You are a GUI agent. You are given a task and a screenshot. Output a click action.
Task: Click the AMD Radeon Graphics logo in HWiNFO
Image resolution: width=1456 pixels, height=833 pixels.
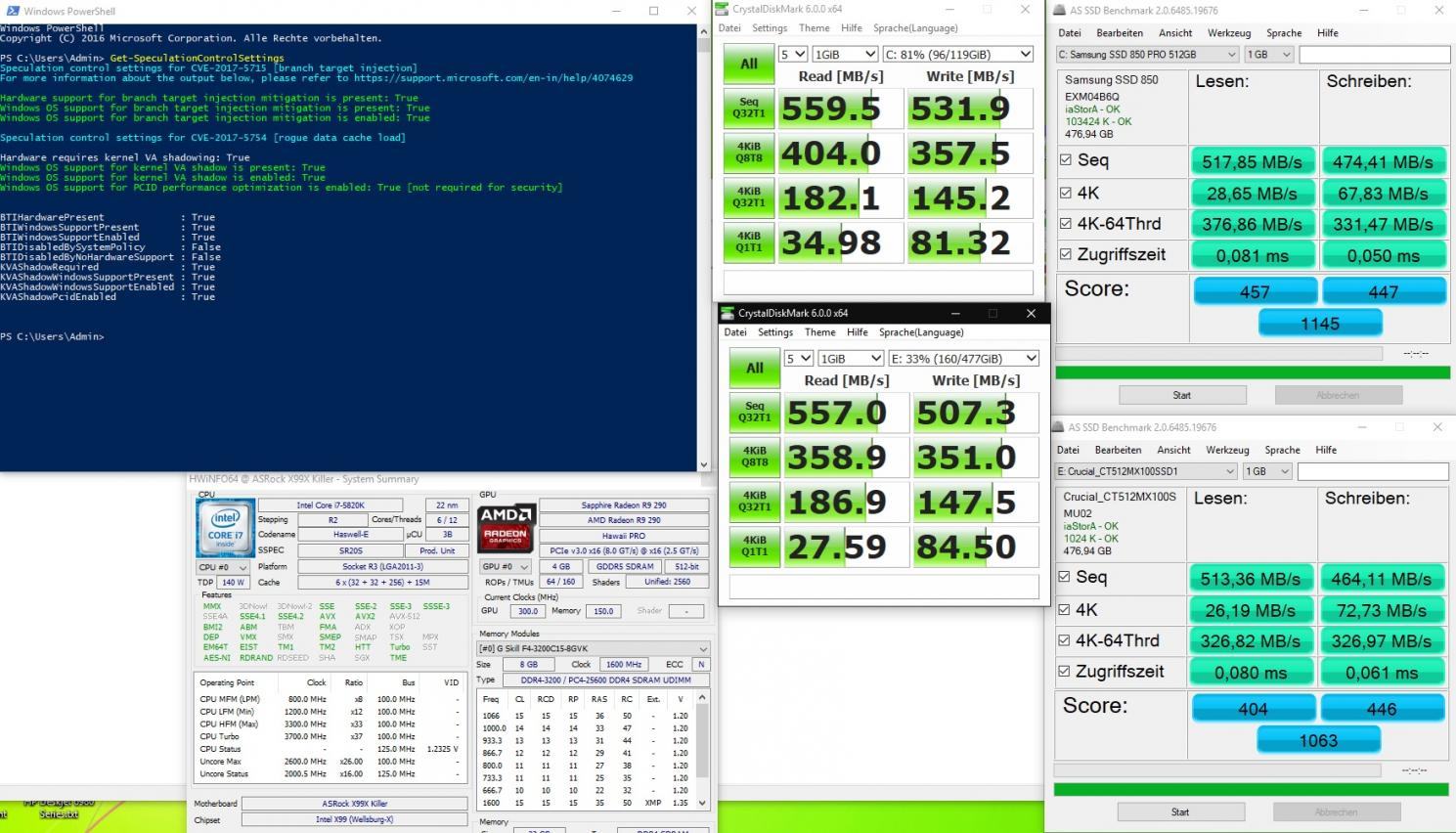tap(506, 527)
